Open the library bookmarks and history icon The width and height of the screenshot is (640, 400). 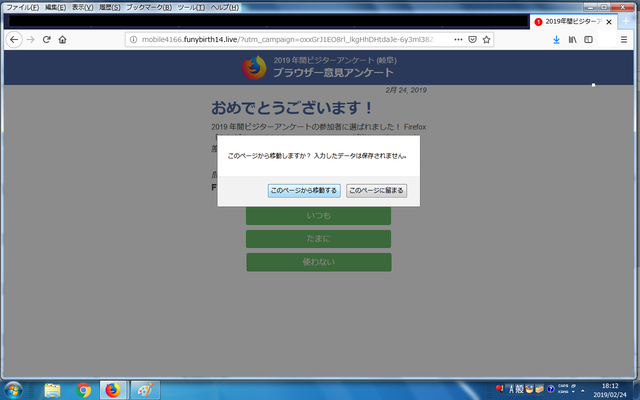(573, 39)
